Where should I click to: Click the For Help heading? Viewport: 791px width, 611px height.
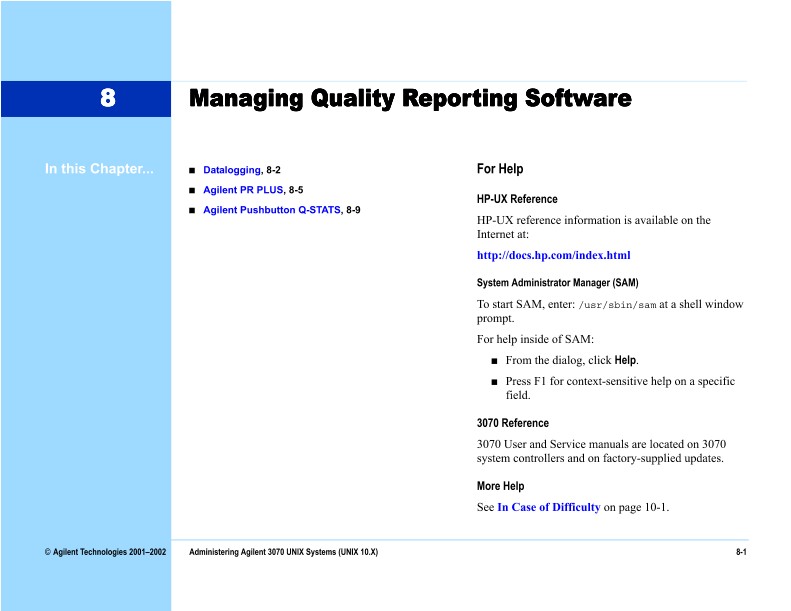click(499, 169)
